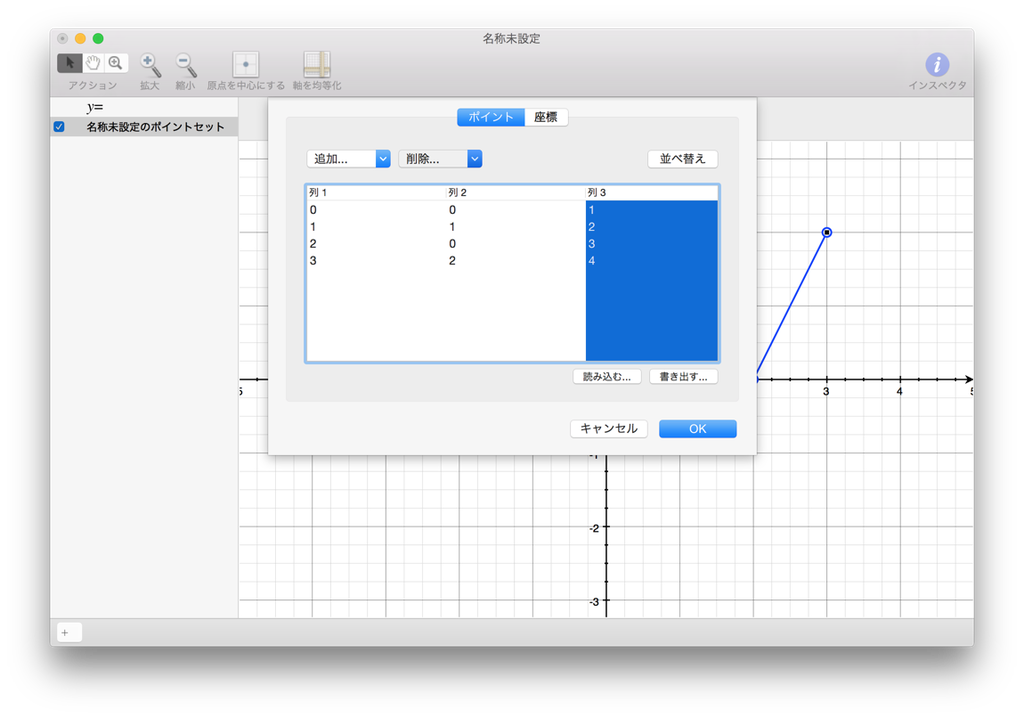
Task: Select the magnifier zoom tool
Action: pos(115,62)
